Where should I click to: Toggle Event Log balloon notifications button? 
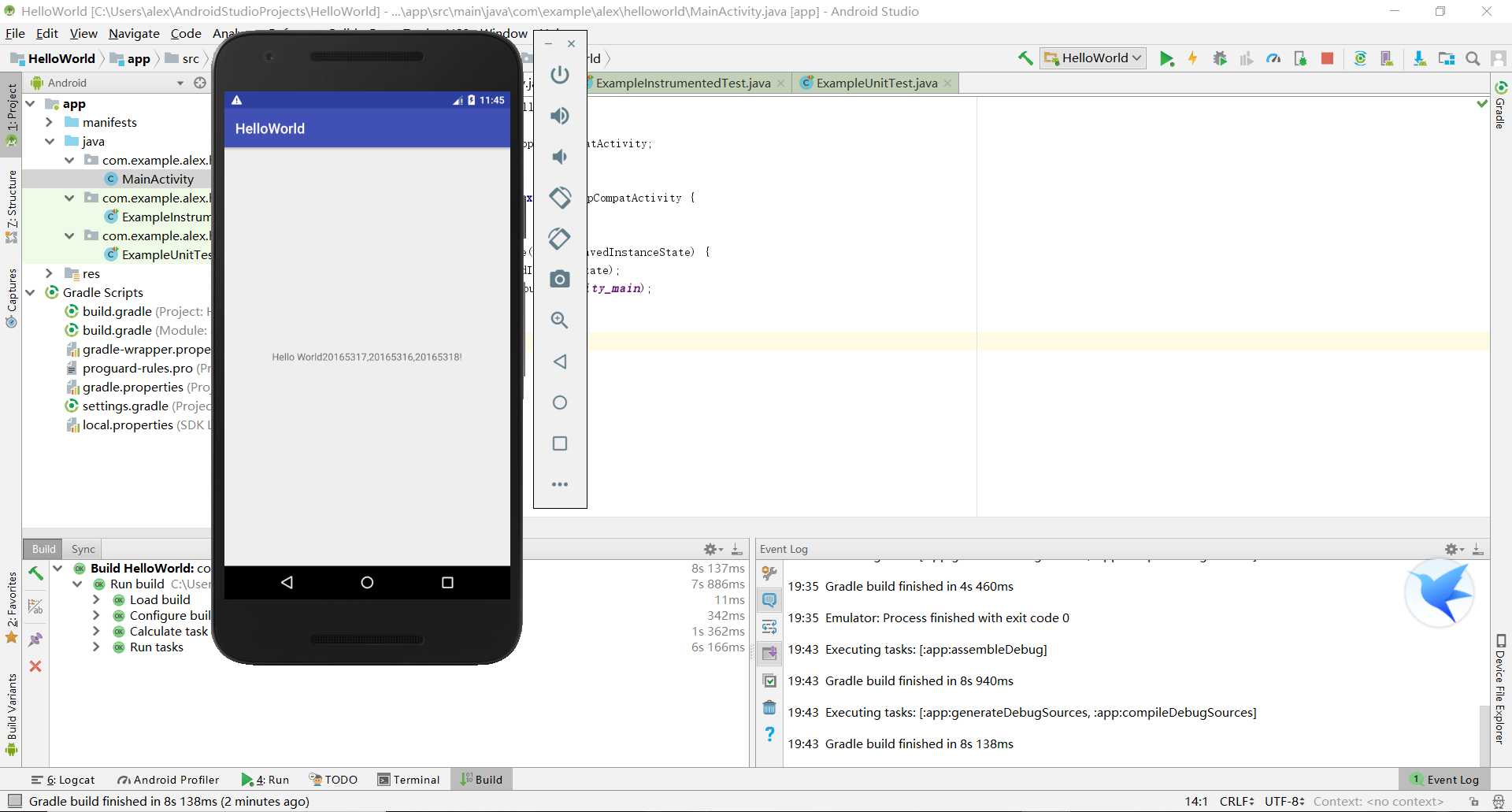coord(769,600)
